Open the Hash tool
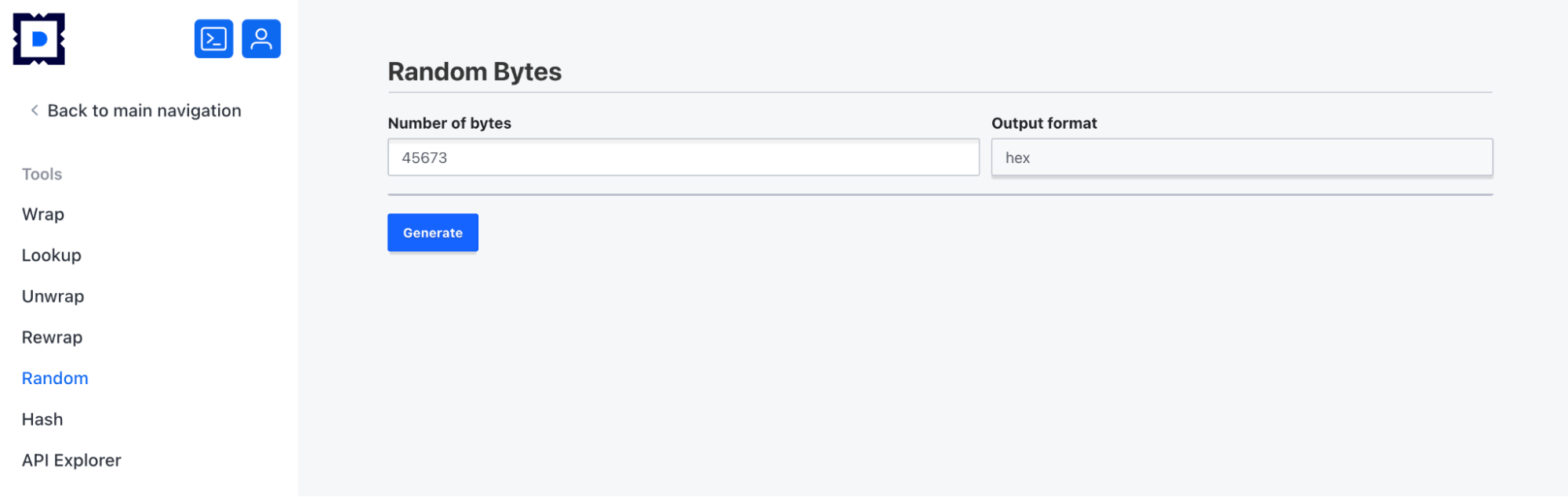1568x497 pixels. [x=42, y=419]
